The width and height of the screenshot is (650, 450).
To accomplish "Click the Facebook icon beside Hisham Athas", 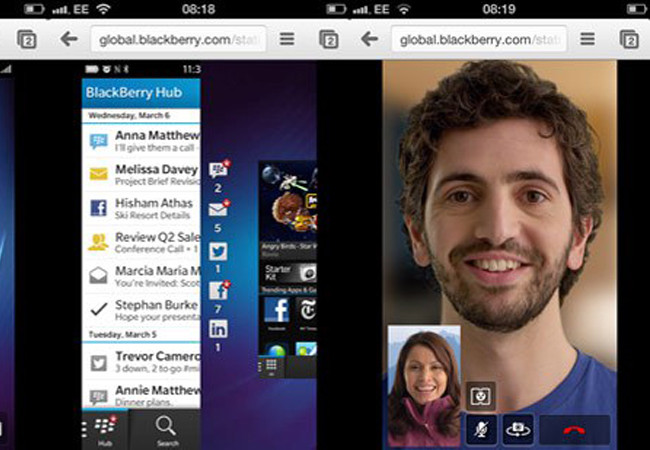I will (99, 208).
